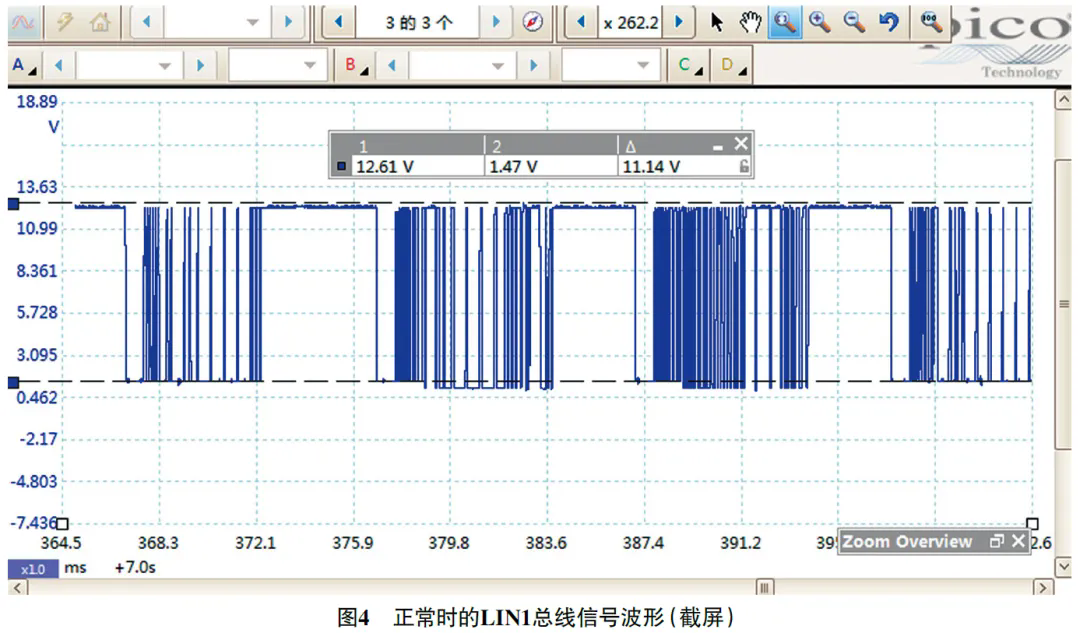The image size is (1080, 633).
Task: Select the zoom-out magnifier tool
Action: tap(854, 23)
